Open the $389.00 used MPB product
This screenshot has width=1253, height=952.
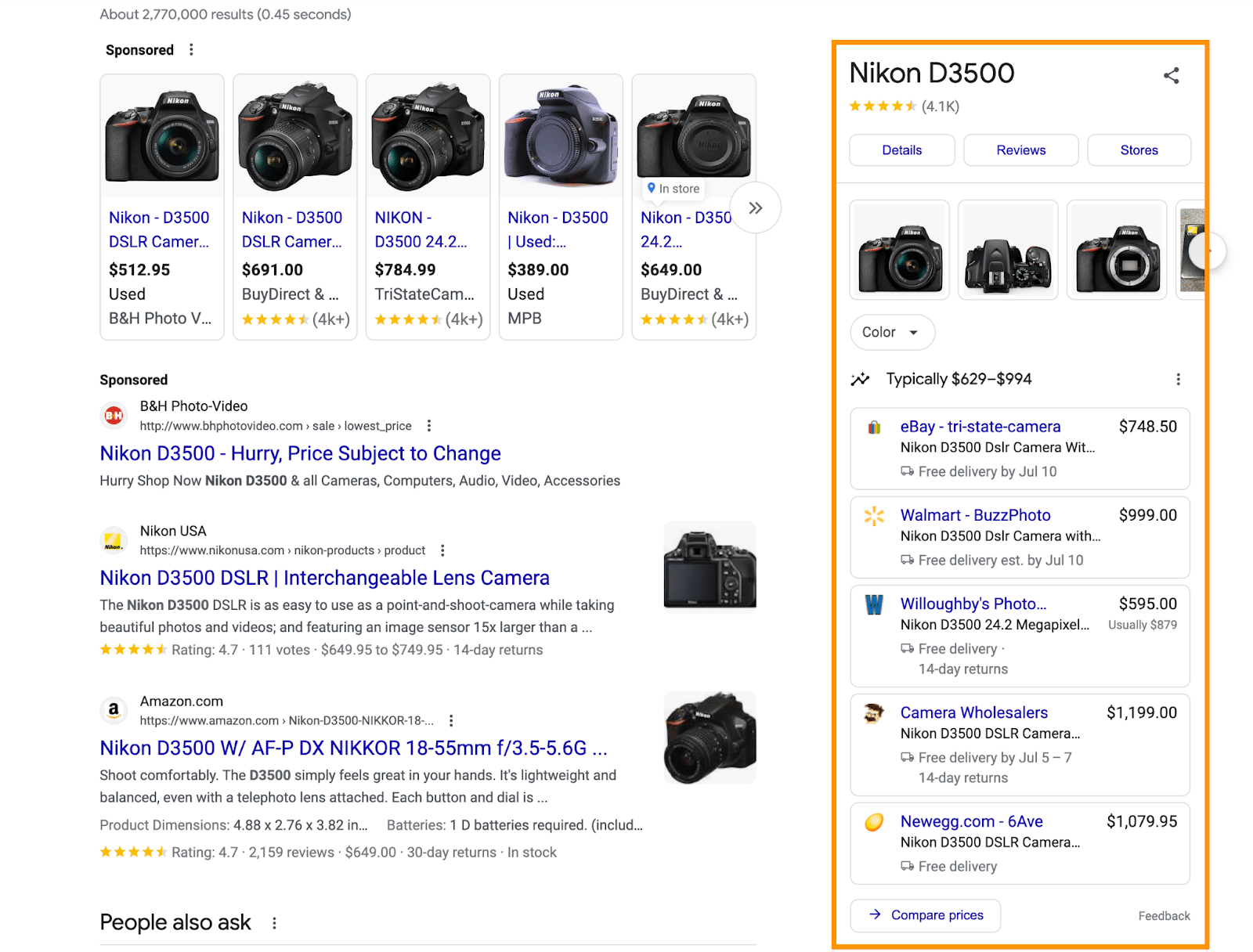[x=561, y=207]
